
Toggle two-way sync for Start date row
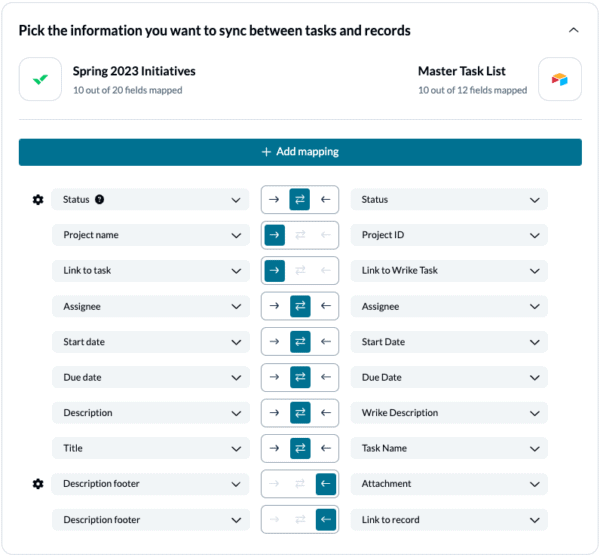pos(300,342)
